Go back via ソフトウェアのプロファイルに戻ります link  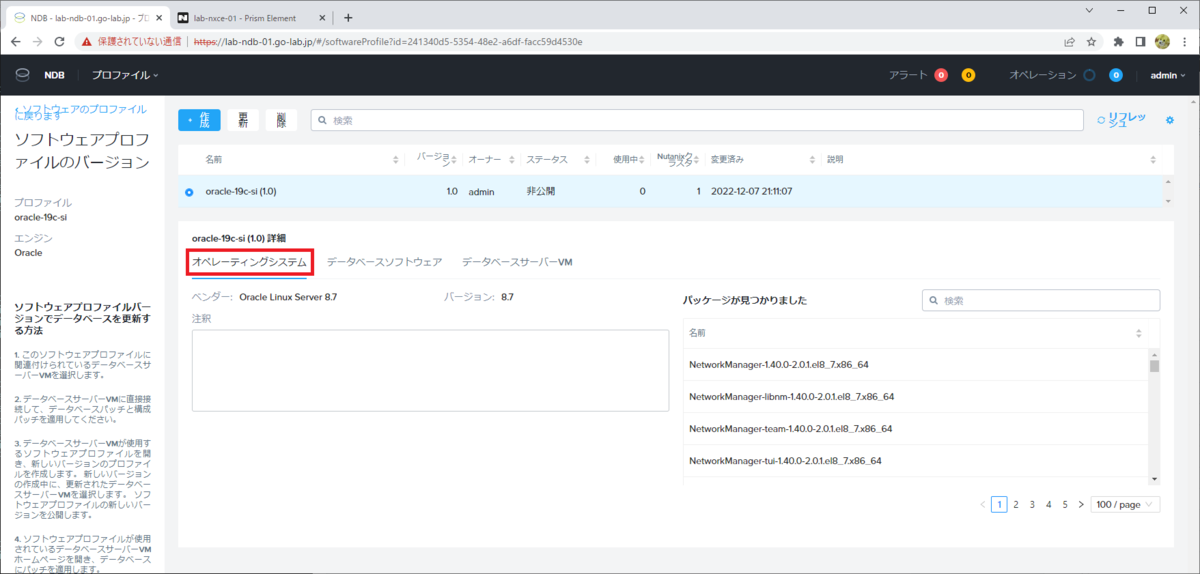click(x=80, y=111)
